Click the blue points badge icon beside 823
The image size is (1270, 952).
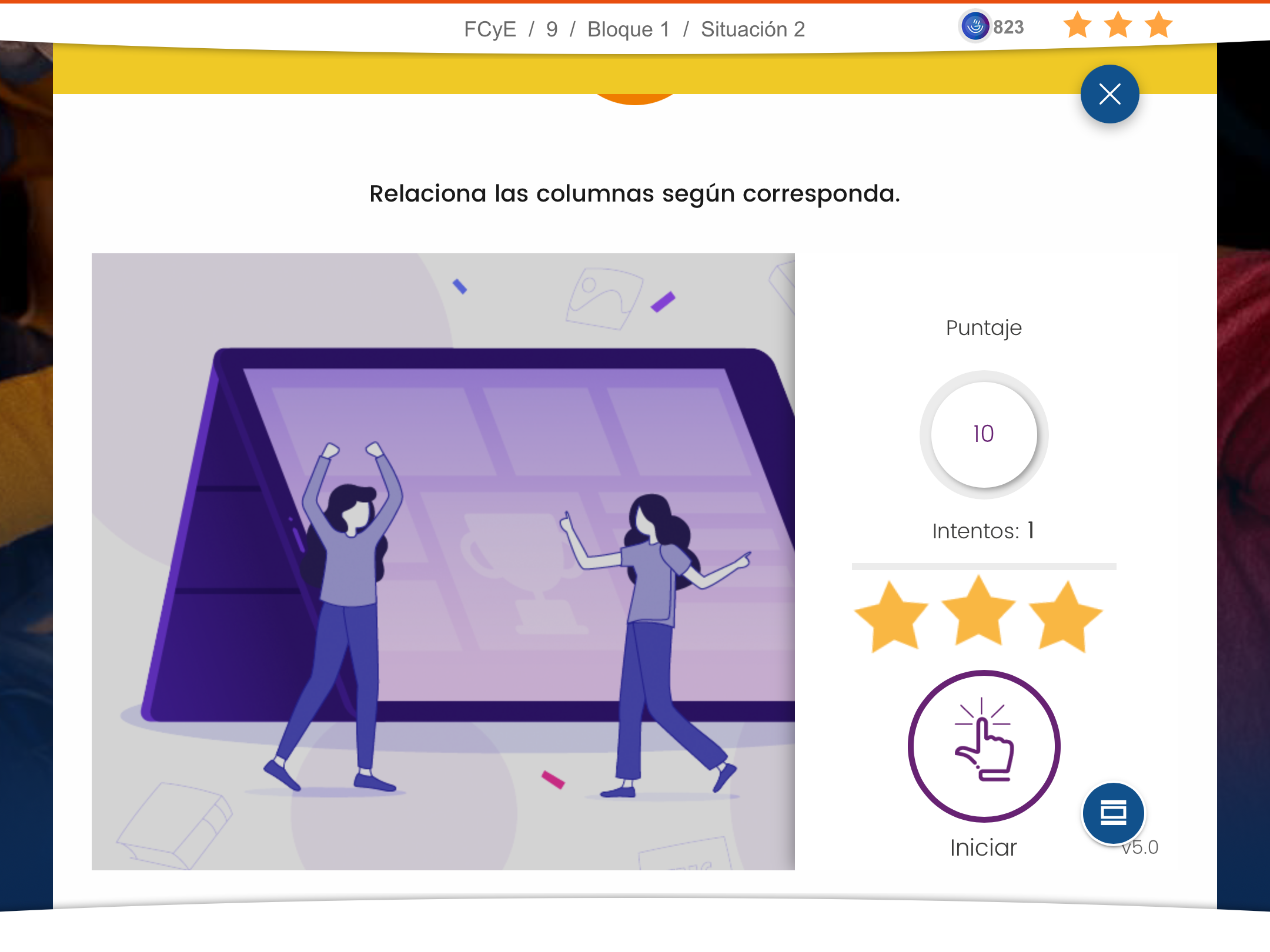(x=975, y=26)
